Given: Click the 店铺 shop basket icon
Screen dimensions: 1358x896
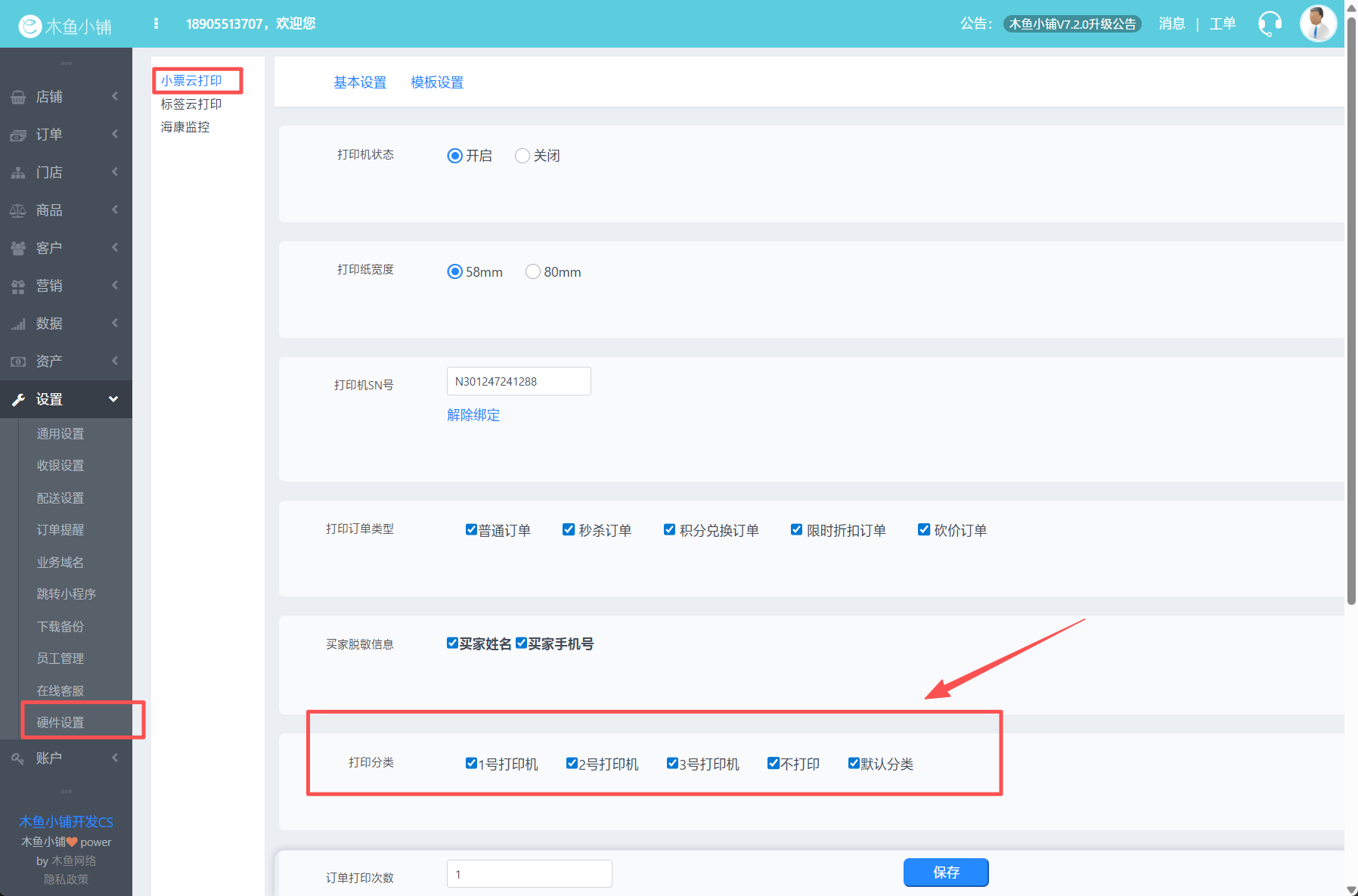Looking at the screenshot, I should click(x=18, y=98).
